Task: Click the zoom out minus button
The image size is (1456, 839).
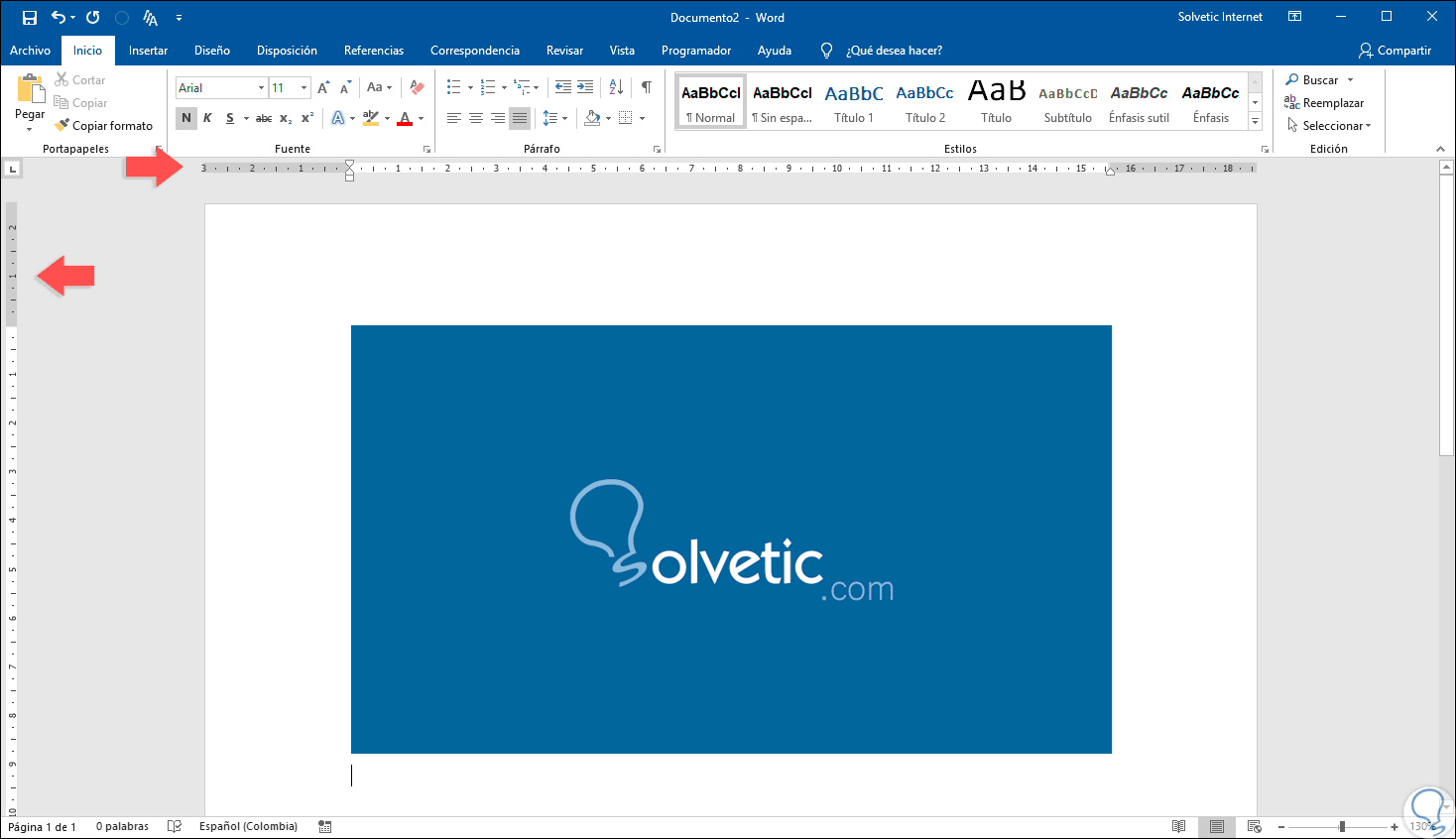Action: [1280, 827]
